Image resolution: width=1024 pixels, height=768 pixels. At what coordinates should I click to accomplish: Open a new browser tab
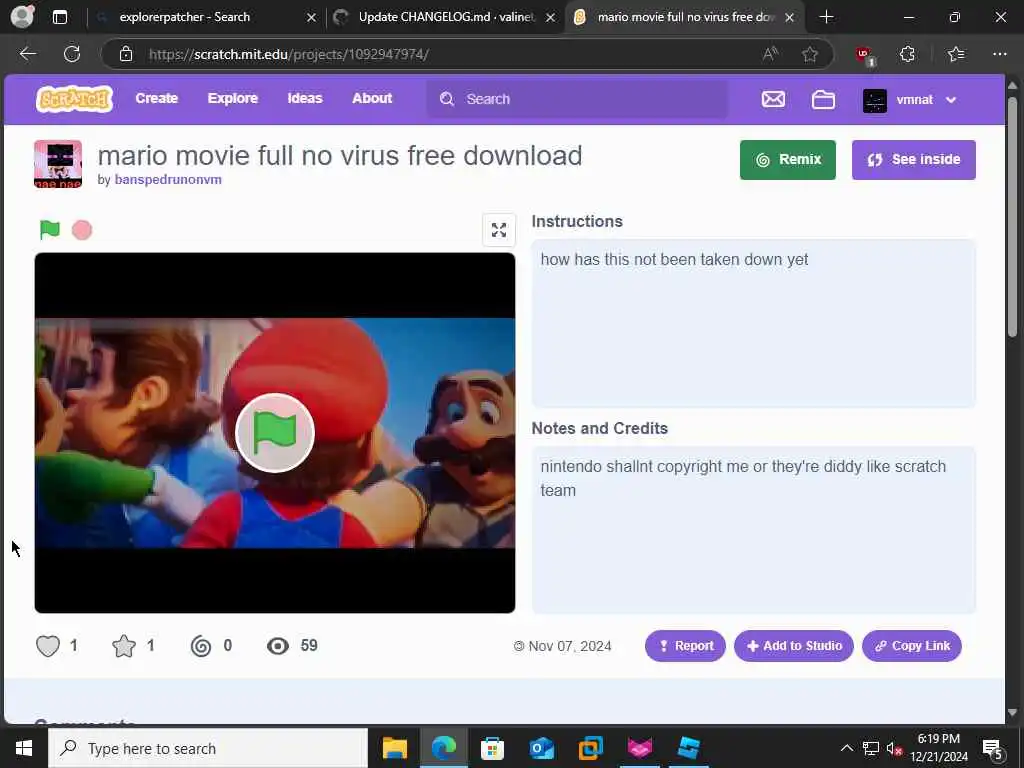[826, 17]
